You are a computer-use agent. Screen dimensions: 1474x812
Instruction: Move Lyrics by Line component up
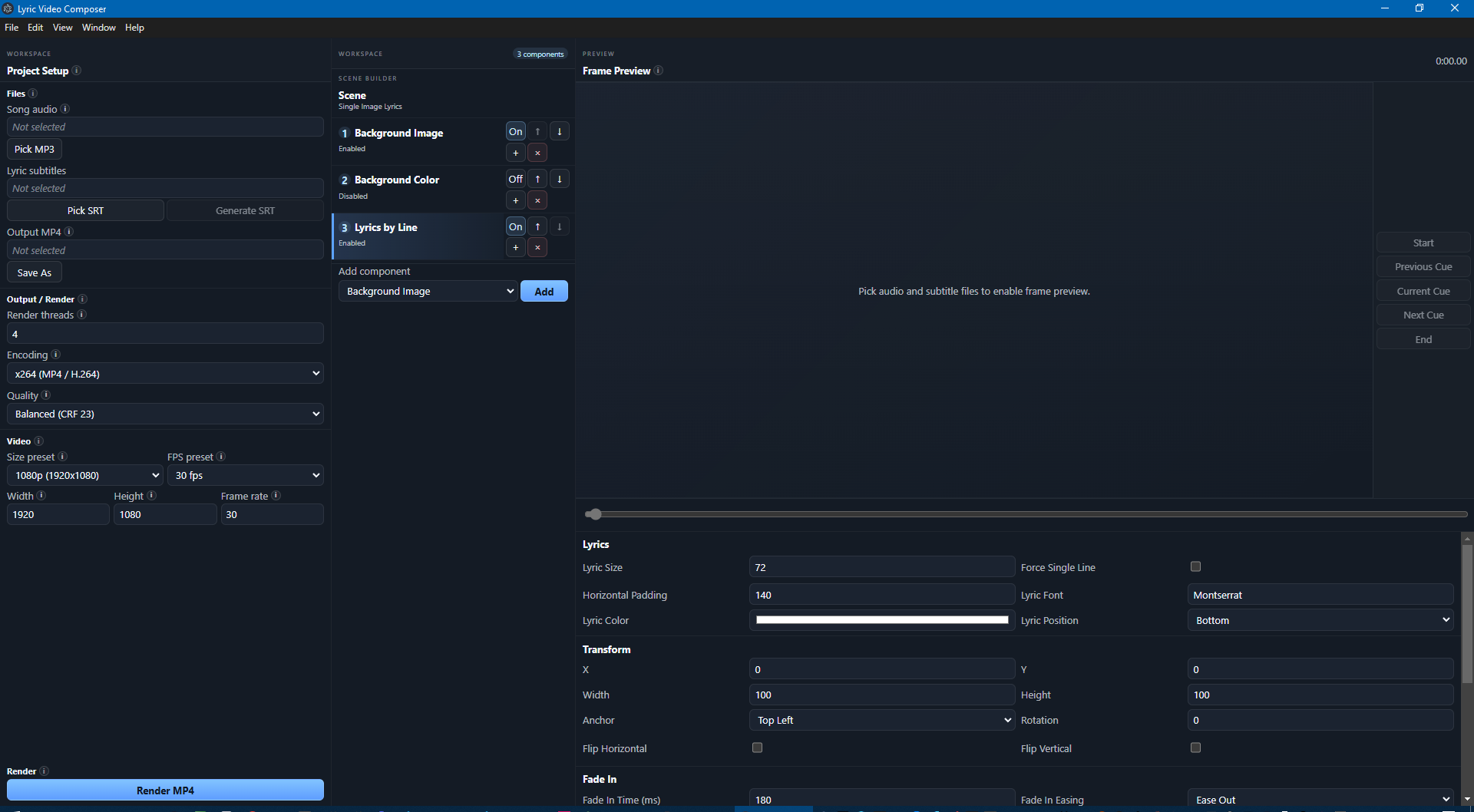pos(537,226)
